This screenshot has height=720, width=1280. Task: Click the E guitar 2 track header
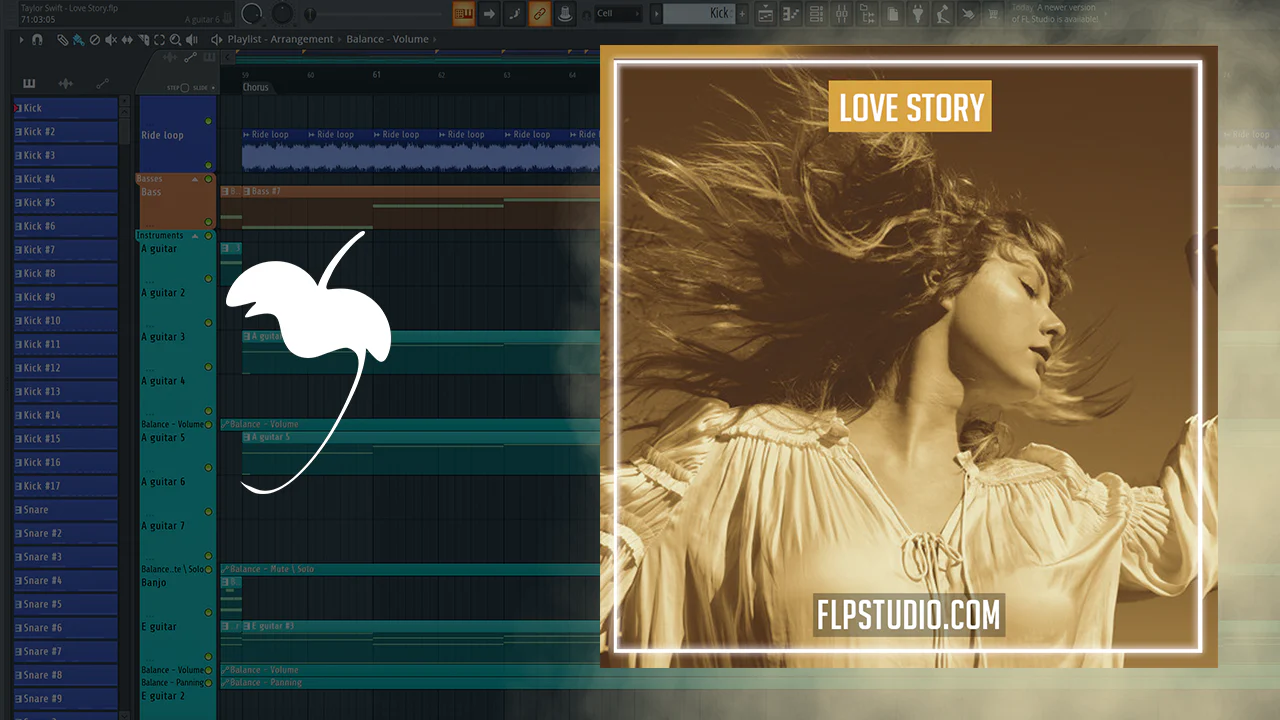[x=176, y=703]
